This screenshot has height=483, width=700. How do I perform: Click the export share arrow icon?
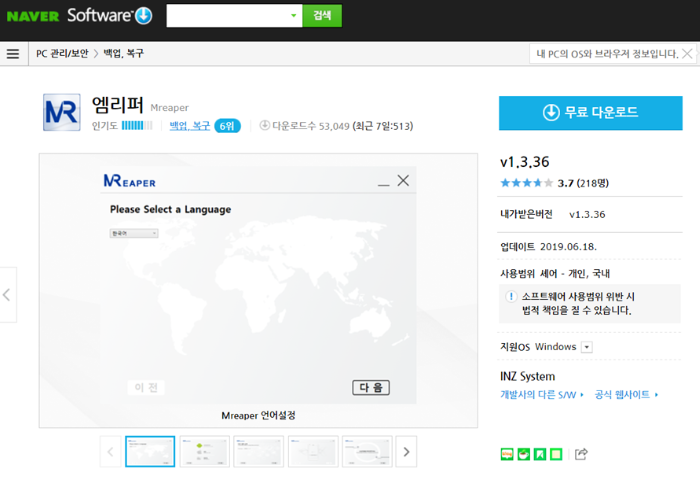581,454
